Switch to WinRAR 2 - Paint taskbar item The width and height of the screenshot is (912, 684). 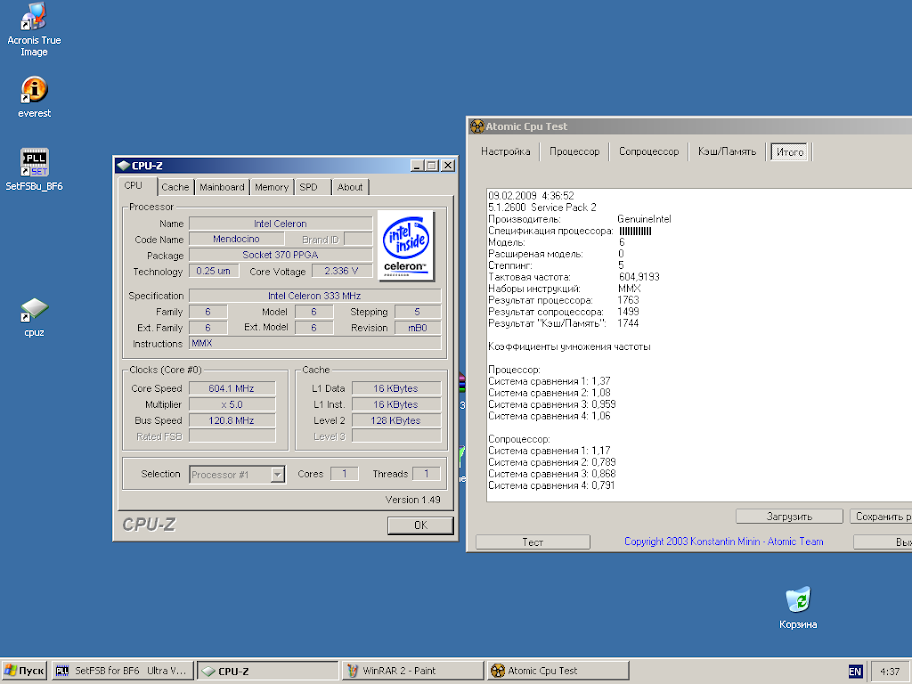[x=413, y=671]
